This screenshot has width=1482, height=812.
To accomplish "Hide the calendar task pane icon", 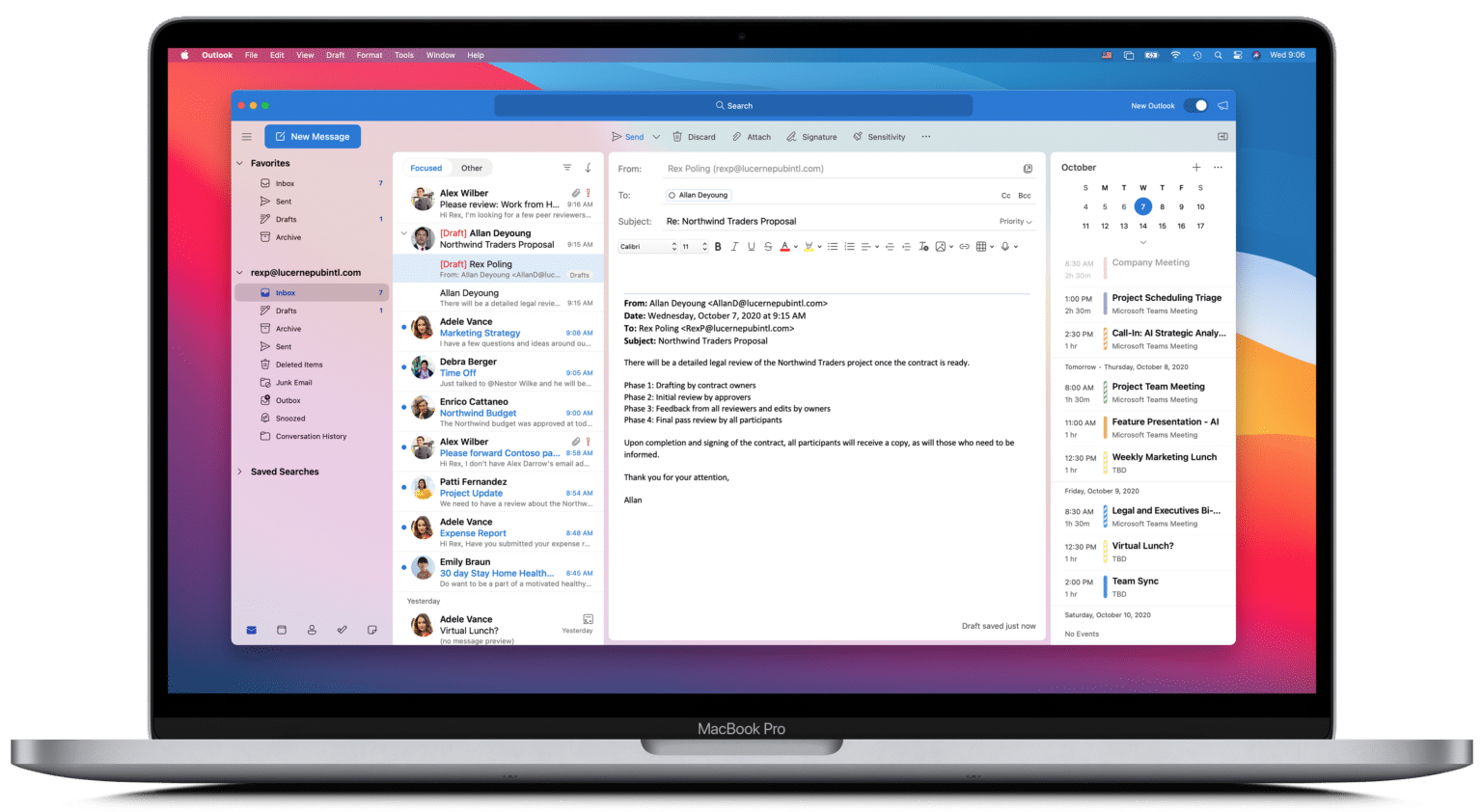I will [1222, 137].
